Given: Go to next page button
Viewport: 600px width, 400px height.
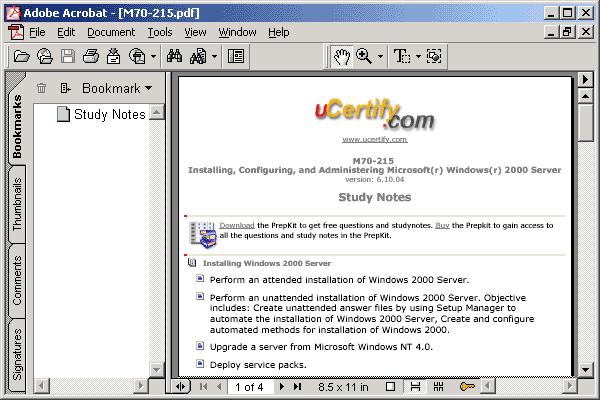Looking at the screenshot, I should pos(282,387).
